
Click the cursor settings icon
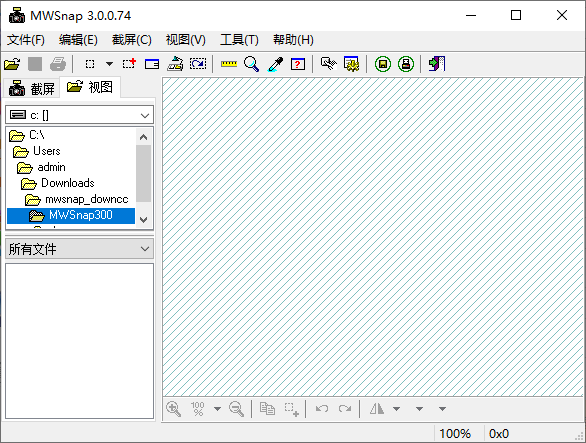329,64
